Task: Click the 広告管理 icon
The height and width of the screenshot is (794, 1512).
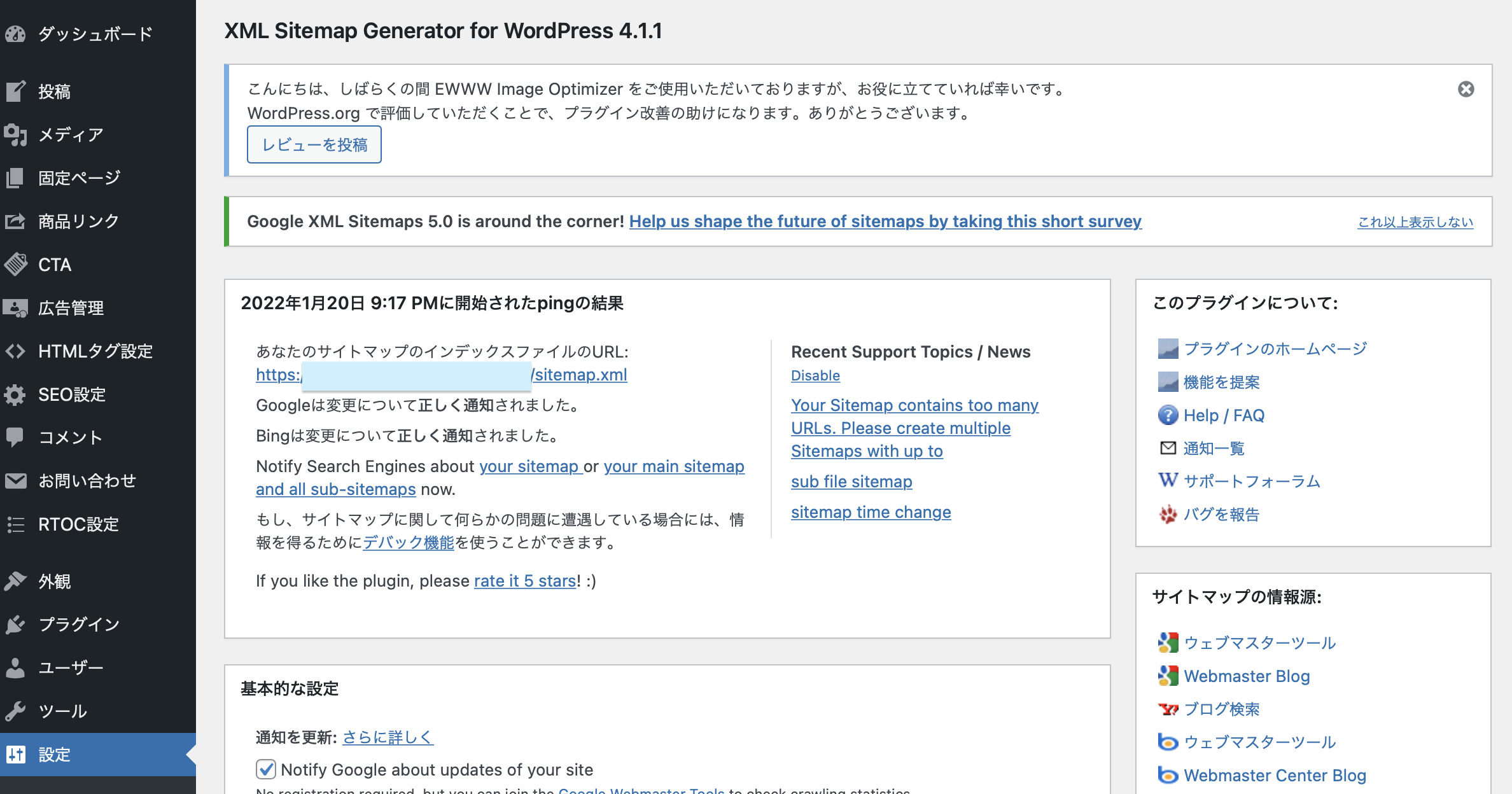Action: pos(15,308)
